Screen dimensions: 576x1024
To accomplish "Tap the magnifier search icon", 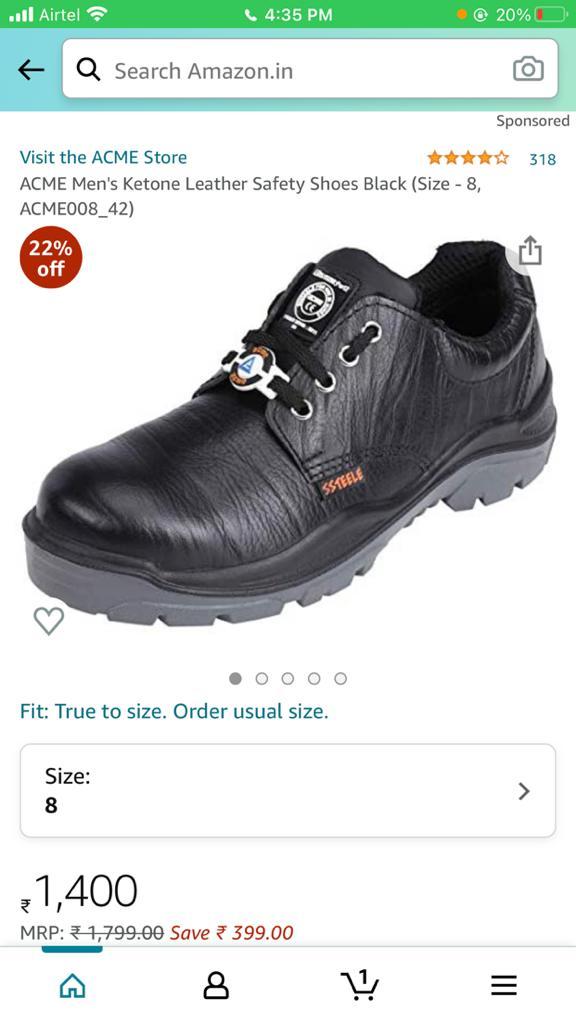I will pos(88,69).
